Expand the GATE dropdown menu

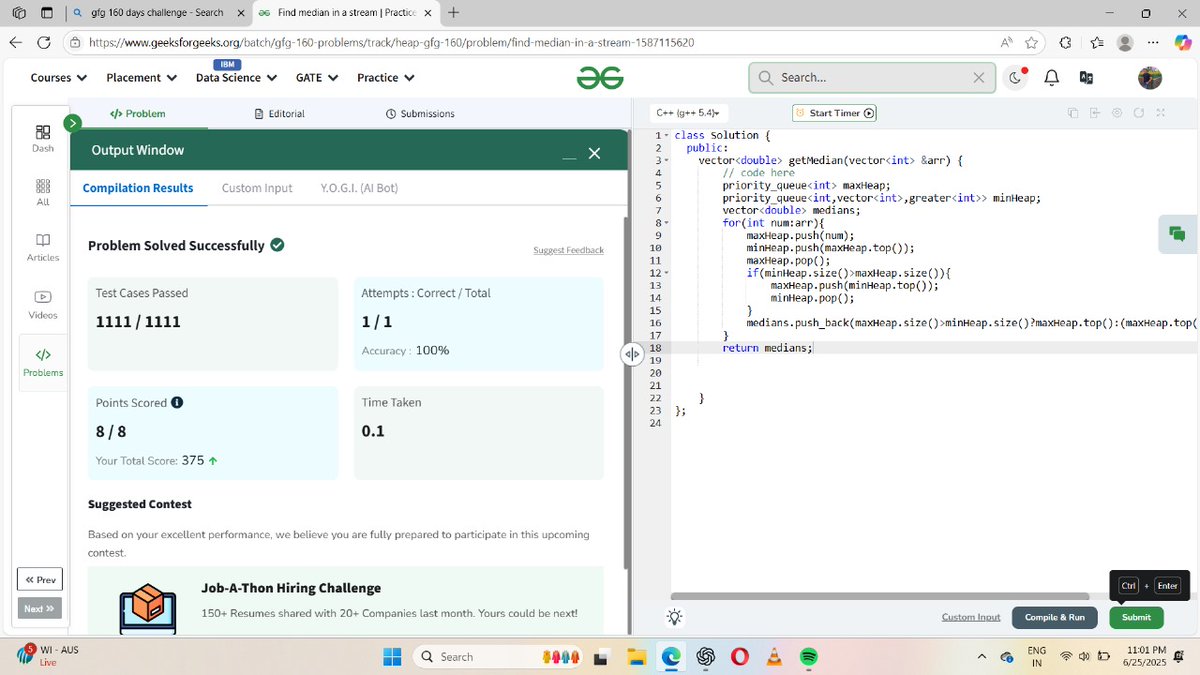point(317,78)
